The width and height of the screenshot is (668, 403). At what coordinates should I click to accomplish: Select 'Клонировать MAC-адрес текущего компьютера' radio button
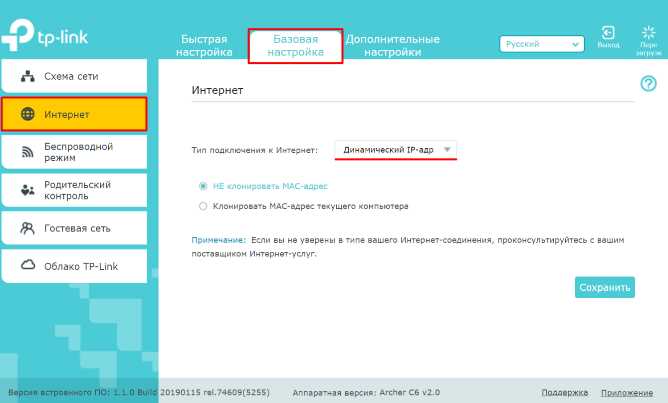[203, 206]
